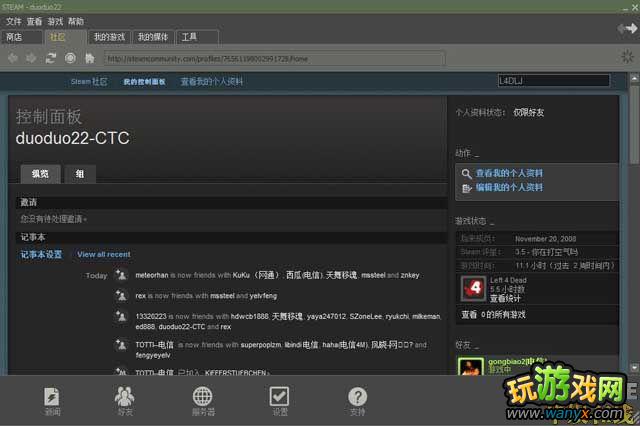The image size is (640, 426).
Task: Click 查看 0的所有游戏 link
Action: [493, 315]
